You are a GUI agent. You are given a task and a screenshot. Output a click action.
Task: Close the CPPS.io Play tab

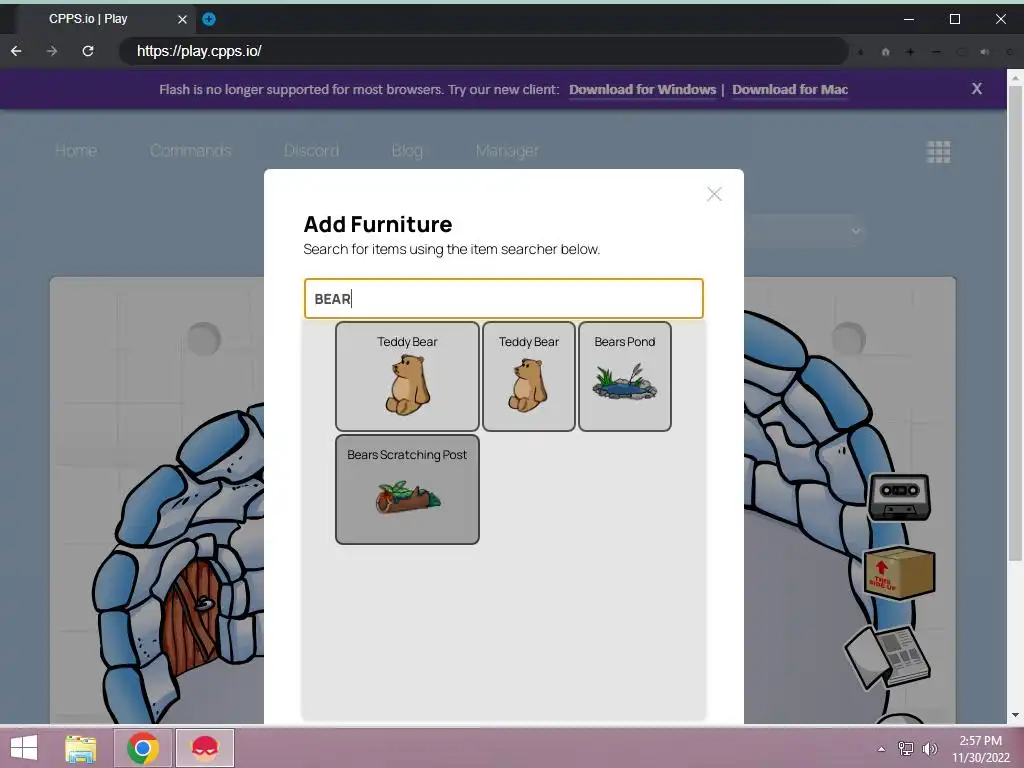pos(182,20)
